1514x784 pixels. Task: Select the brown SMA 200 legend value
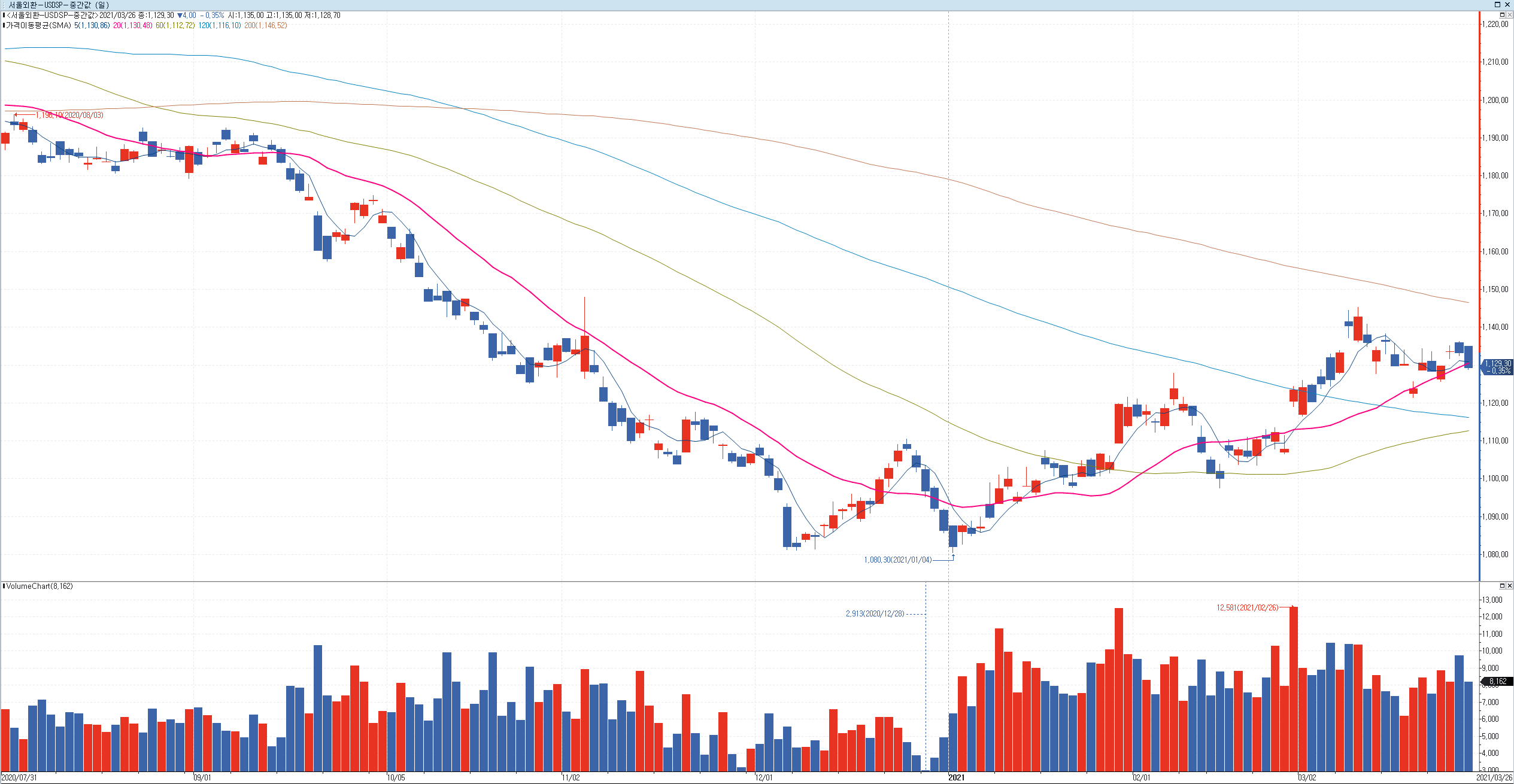(x=265, y=26)
